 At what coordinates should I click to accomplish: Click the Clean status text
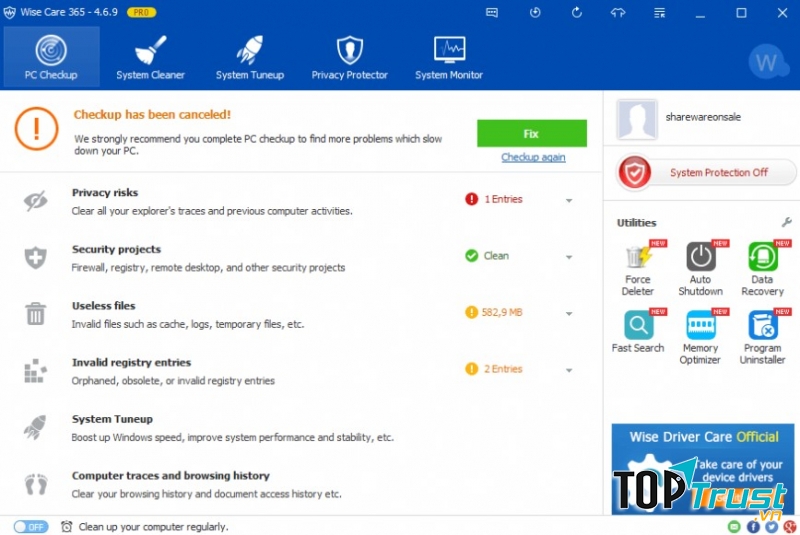(496, 256)
